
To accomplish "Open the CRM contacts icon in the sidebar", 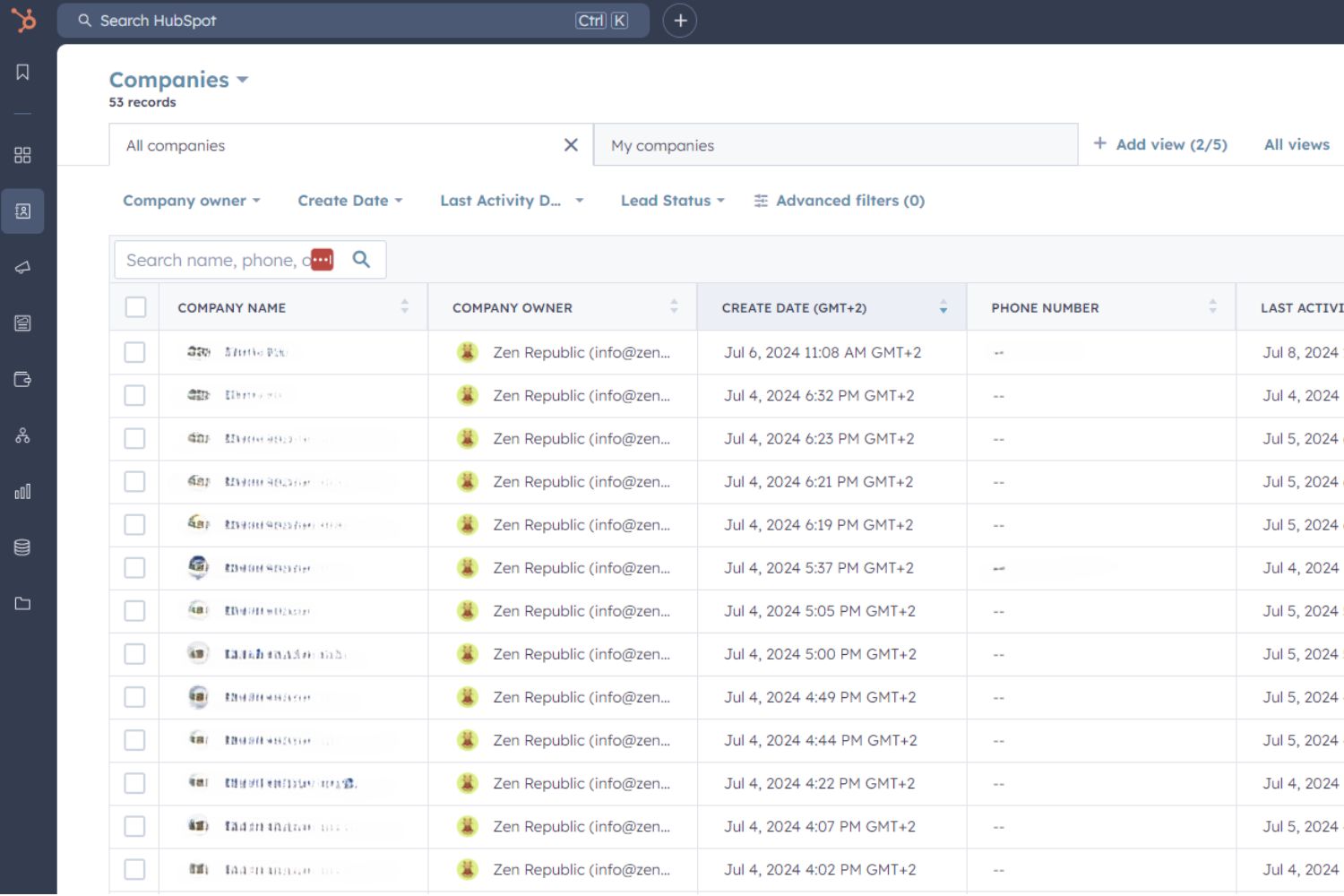I will [22, 211].
